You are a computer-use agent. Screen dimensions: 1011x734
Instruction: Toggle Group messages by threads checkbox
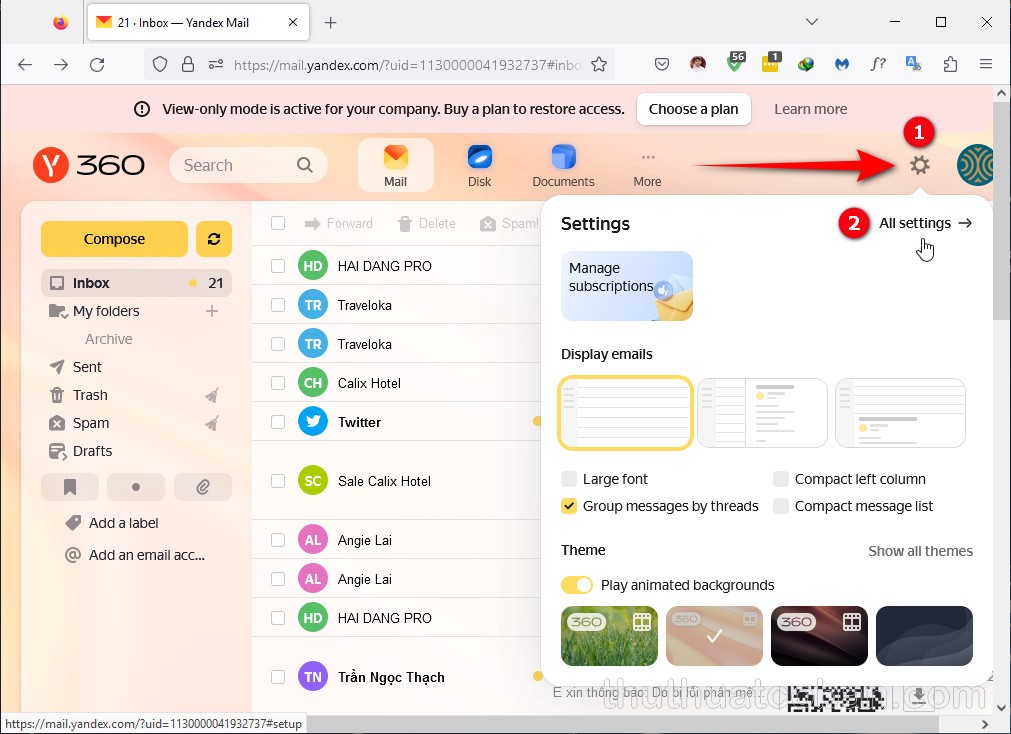[569, 506]
